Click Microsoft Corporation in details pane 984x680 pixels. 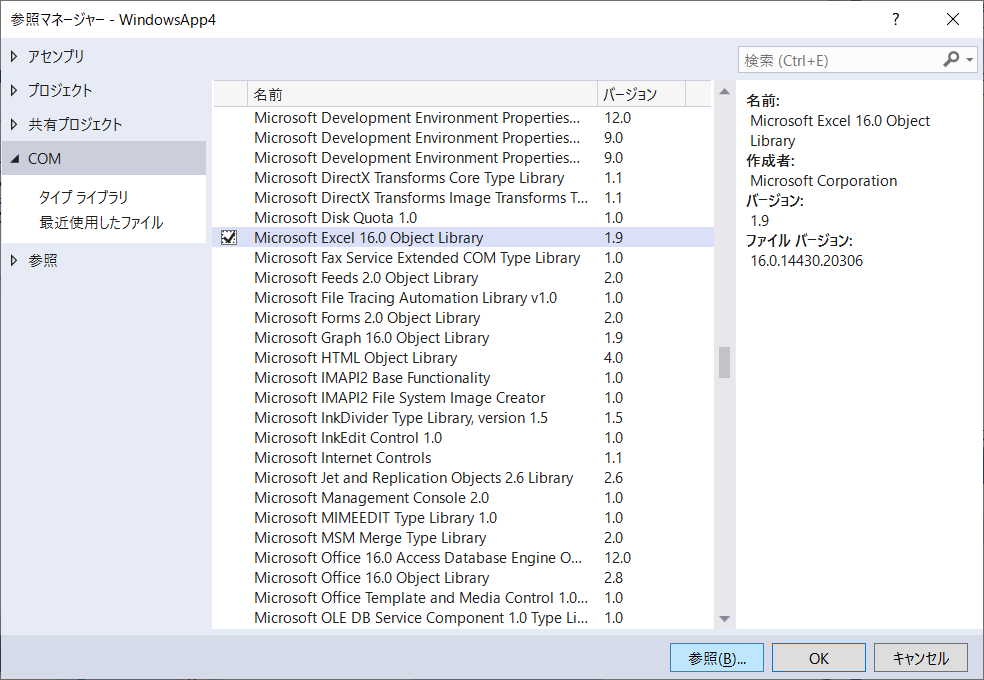(823, 181)
